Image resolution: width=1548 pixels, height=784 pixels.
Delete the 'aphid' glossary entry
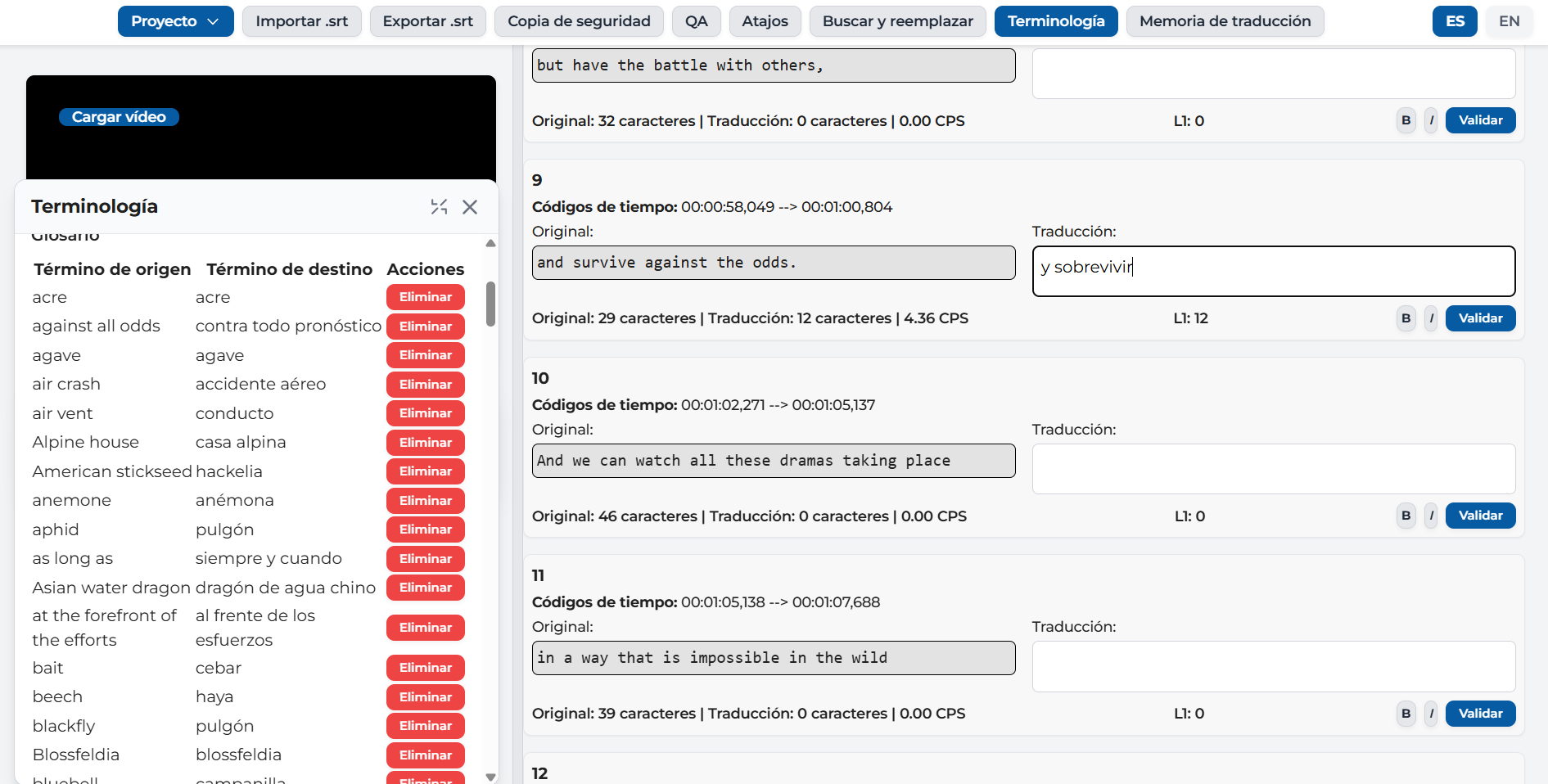[426, 529]
